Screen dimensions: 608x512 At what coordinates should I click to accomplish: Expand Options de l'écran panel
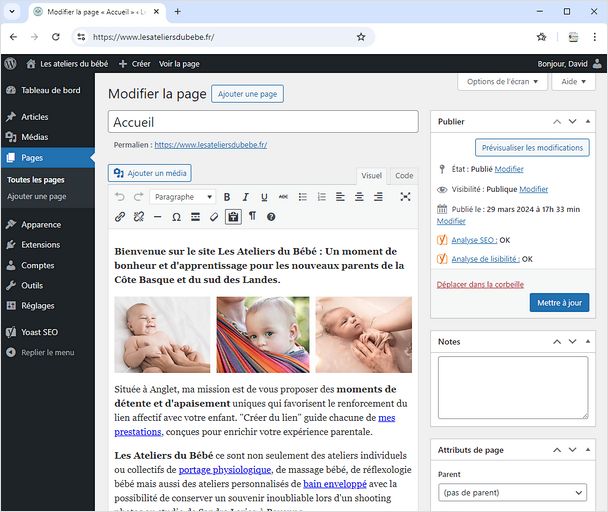click(502, 81)
